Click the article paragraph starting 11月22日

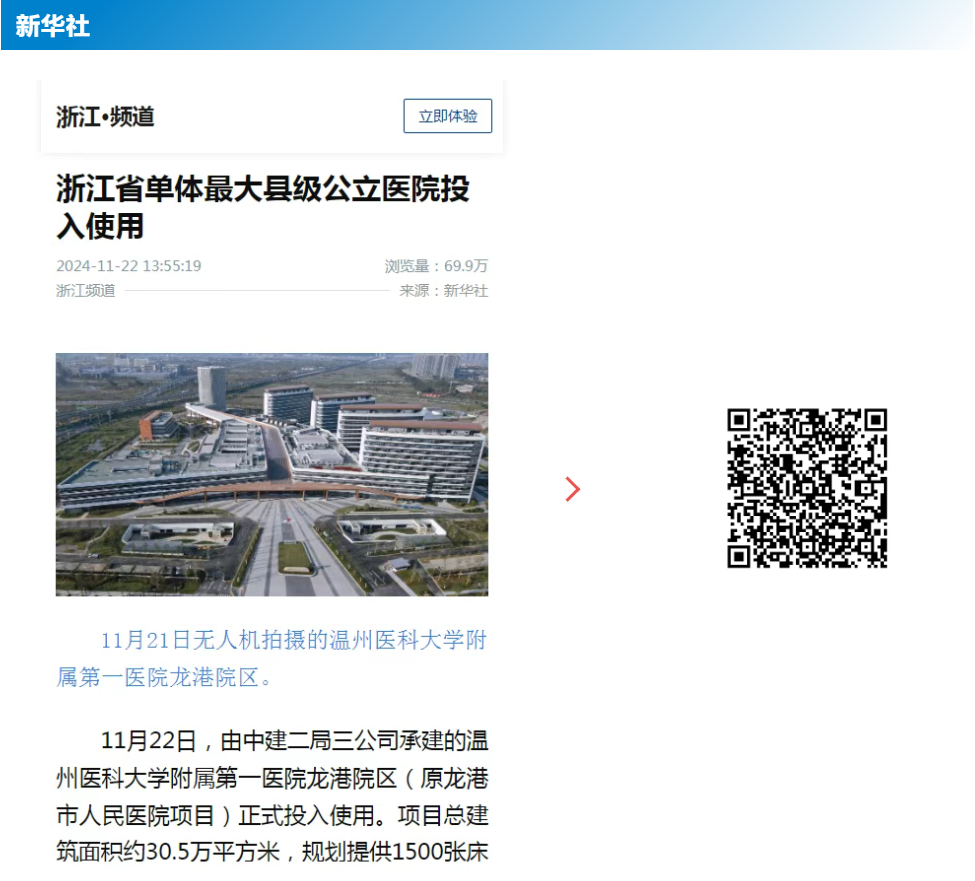tap(272, 796)
